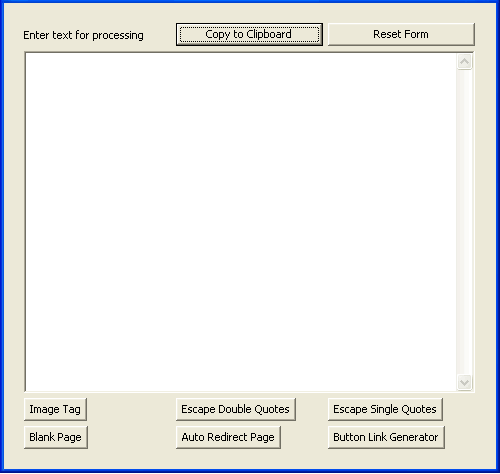Click scrollbar track just below up arrow
The width and height of the screenshot is (500, 474).
[x=464, y=76]
